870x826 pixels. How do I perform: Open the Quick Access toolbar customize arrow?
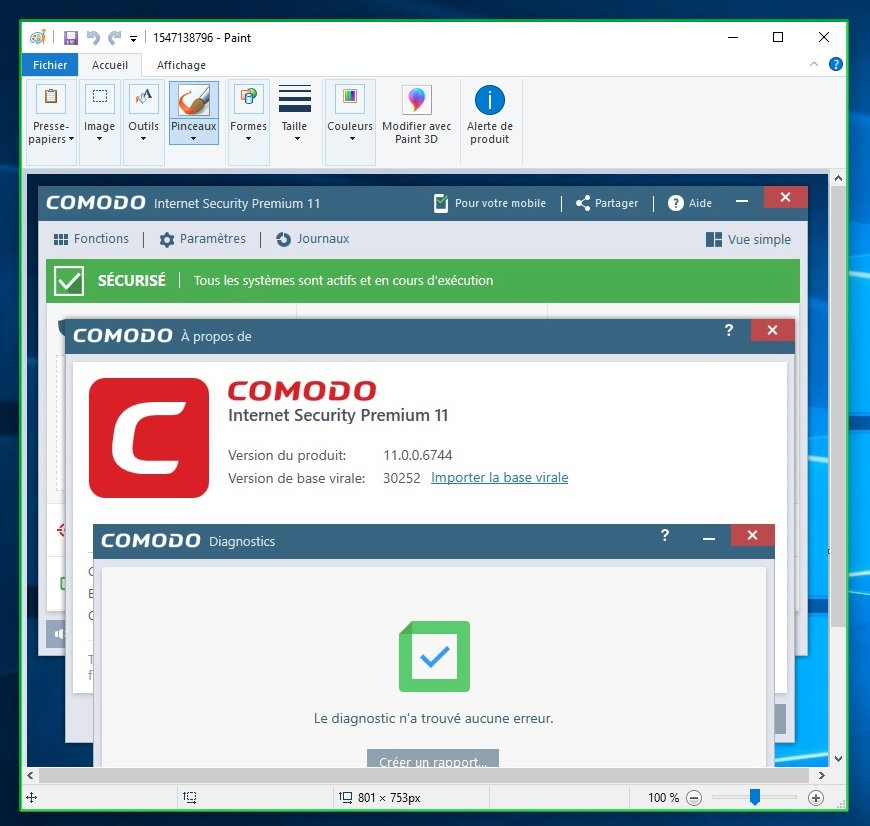pos(133,38)
